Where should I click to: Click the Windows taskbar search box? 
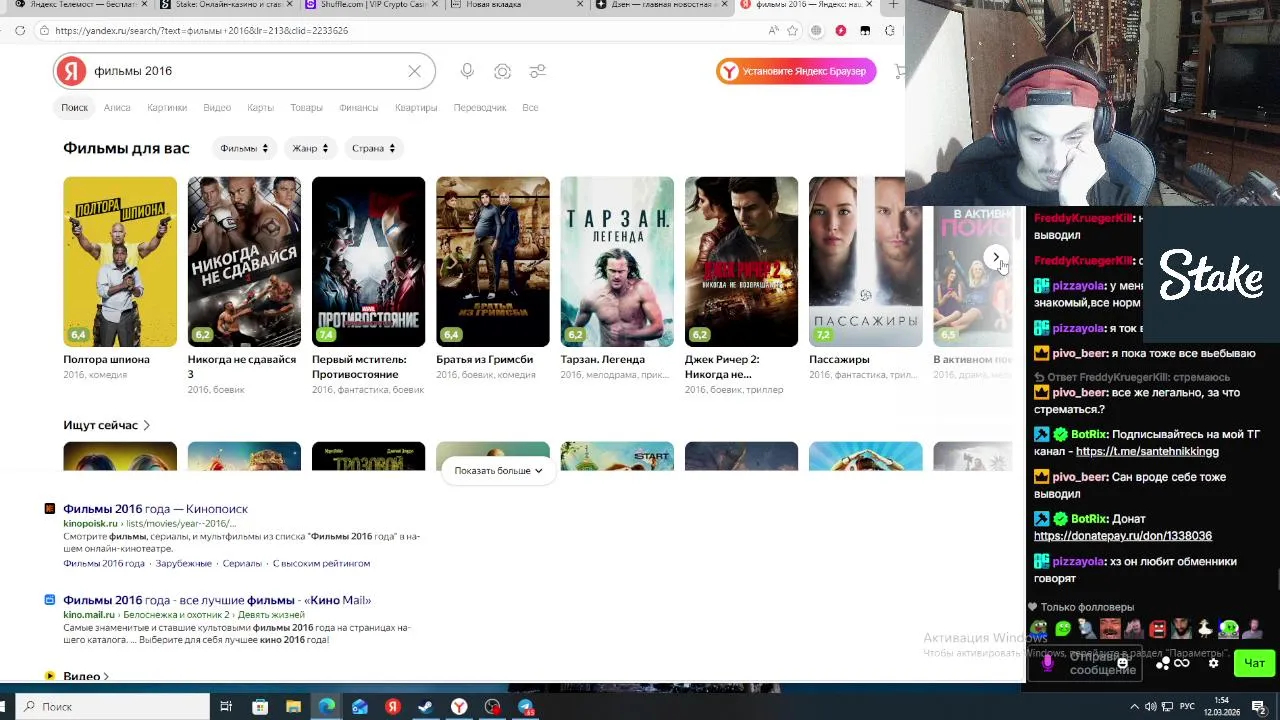pos(110,706)
